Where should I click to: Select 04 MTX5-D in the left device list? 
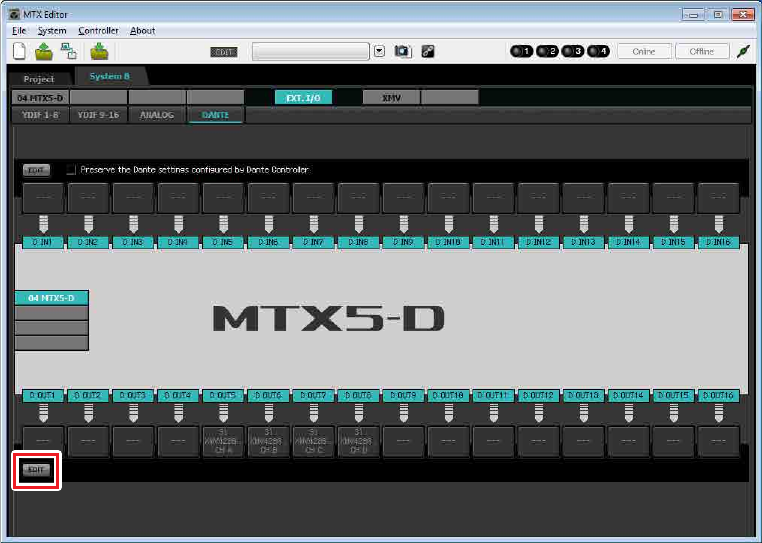tap(52, 298)
